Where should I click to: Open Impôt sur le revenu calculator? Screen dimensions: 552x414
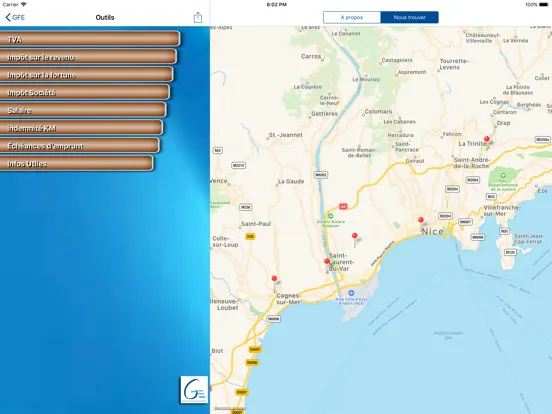[88, 57]
